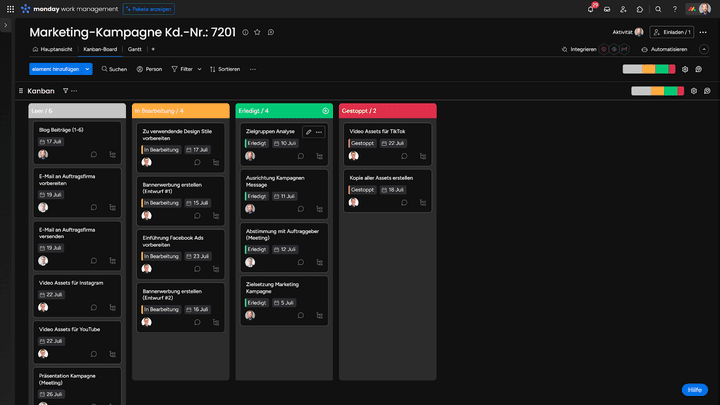The height and width of the screenshot is (405, 720).
Task: Click 17 Juli date on Blog Beiträge card
Action: coord(51,141)
